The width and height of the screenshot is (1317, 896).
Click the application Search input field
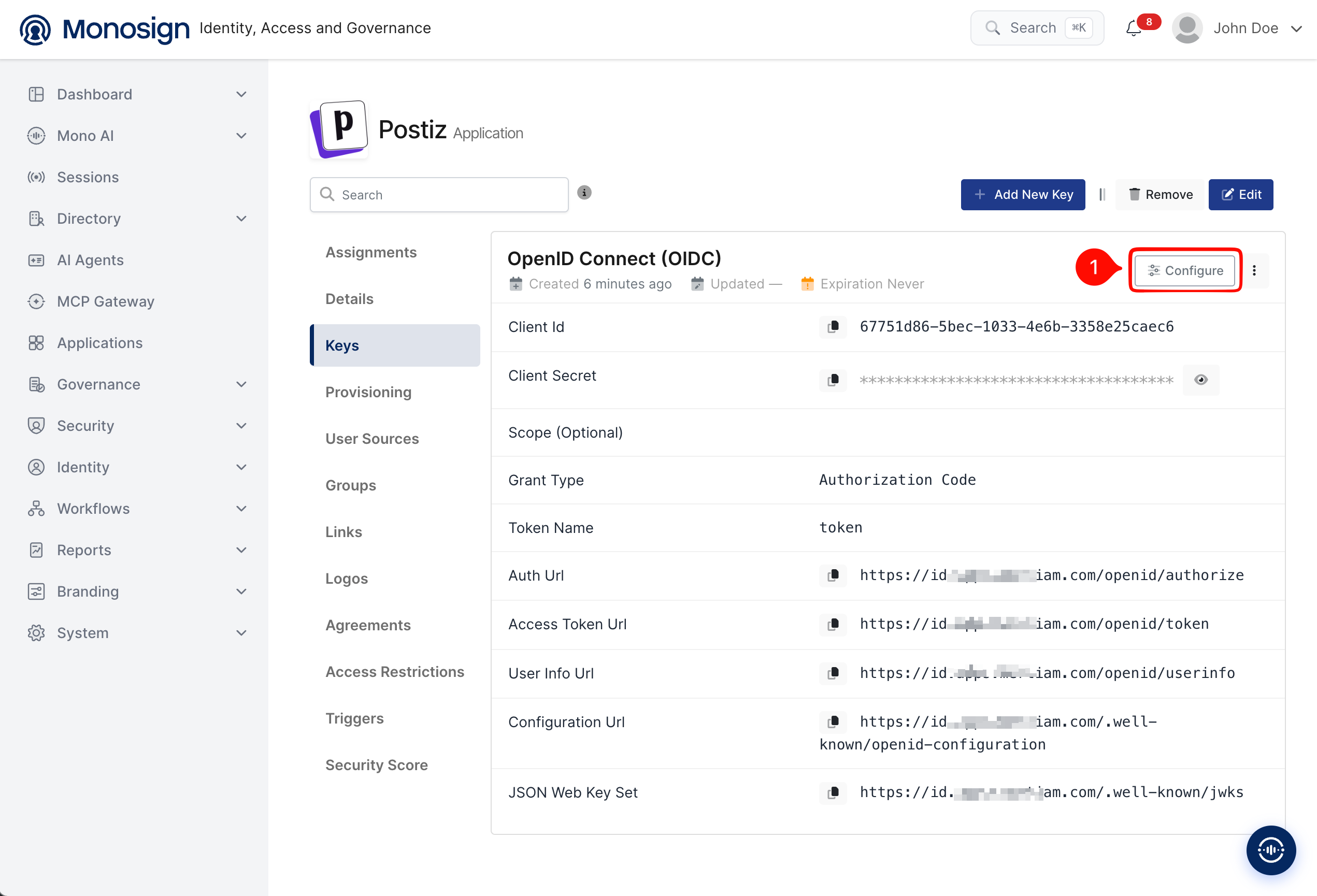439,194
